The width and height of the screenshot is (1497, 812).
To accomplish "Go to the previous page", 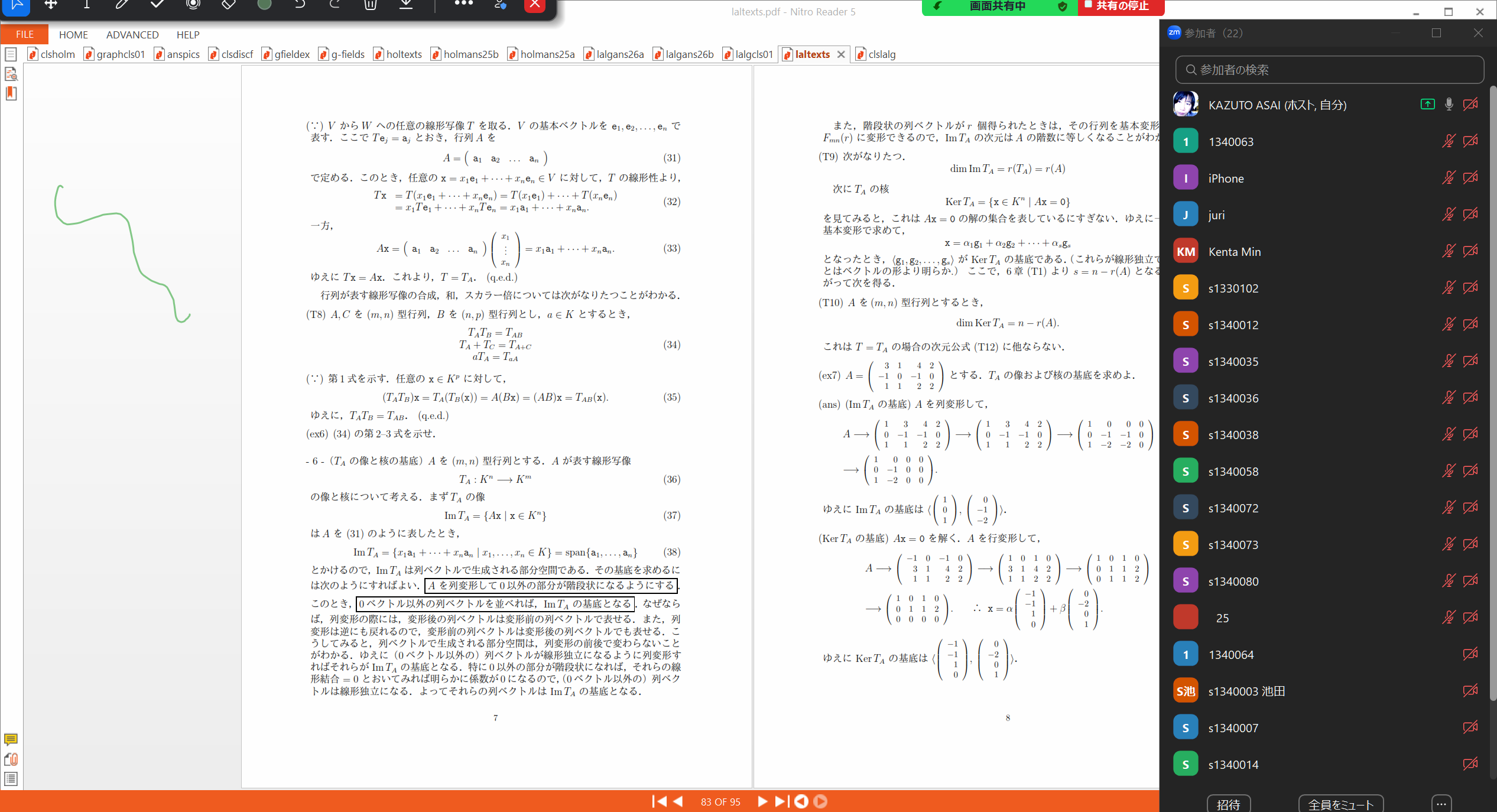I will 678,801.
